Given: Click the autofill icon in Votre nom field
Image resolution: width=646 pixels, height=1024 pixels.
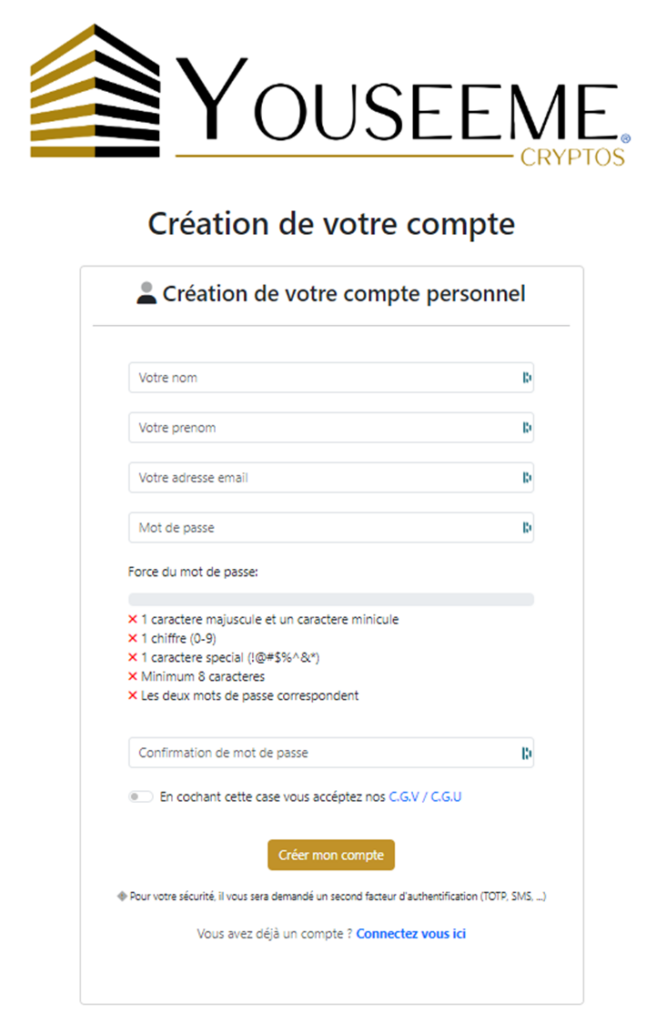Looking at the screenshot, I should point(526,378).
